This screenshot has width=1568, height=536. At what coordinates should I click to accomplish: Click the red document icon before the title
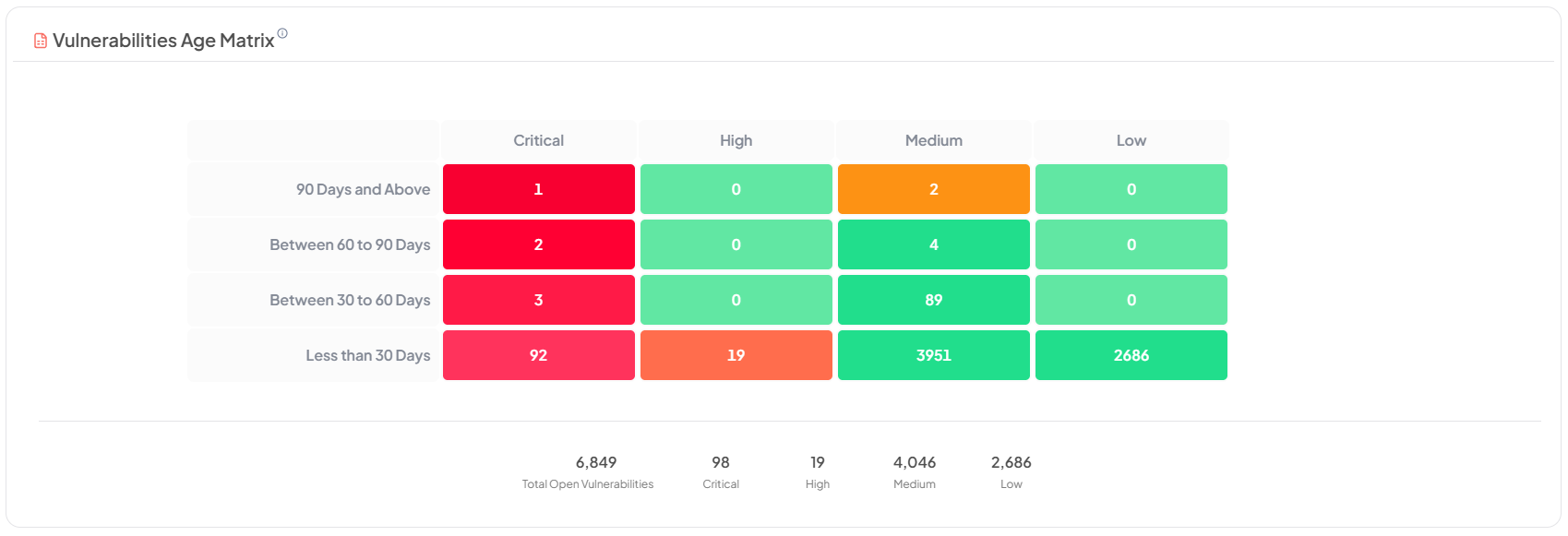[x=41, y=41]
